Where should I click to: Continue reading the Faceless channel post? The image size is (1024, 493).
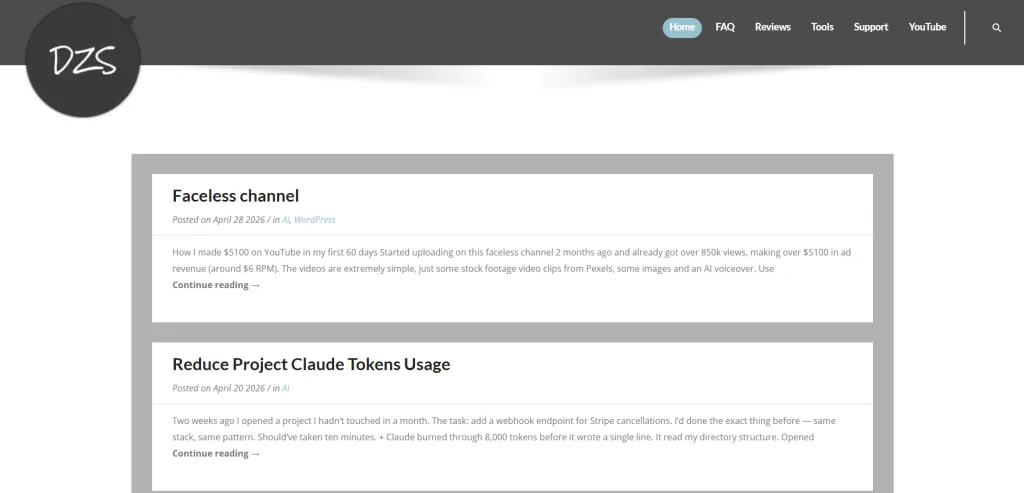(x=216, y=285)
